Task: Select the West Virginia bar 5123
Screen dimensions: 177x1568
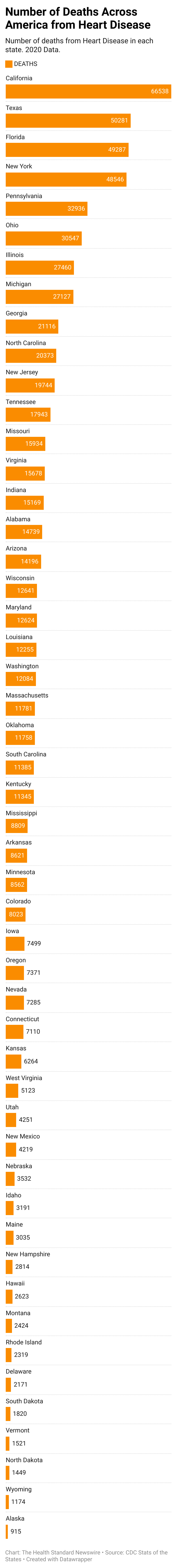Action: tap(11, 1090)
